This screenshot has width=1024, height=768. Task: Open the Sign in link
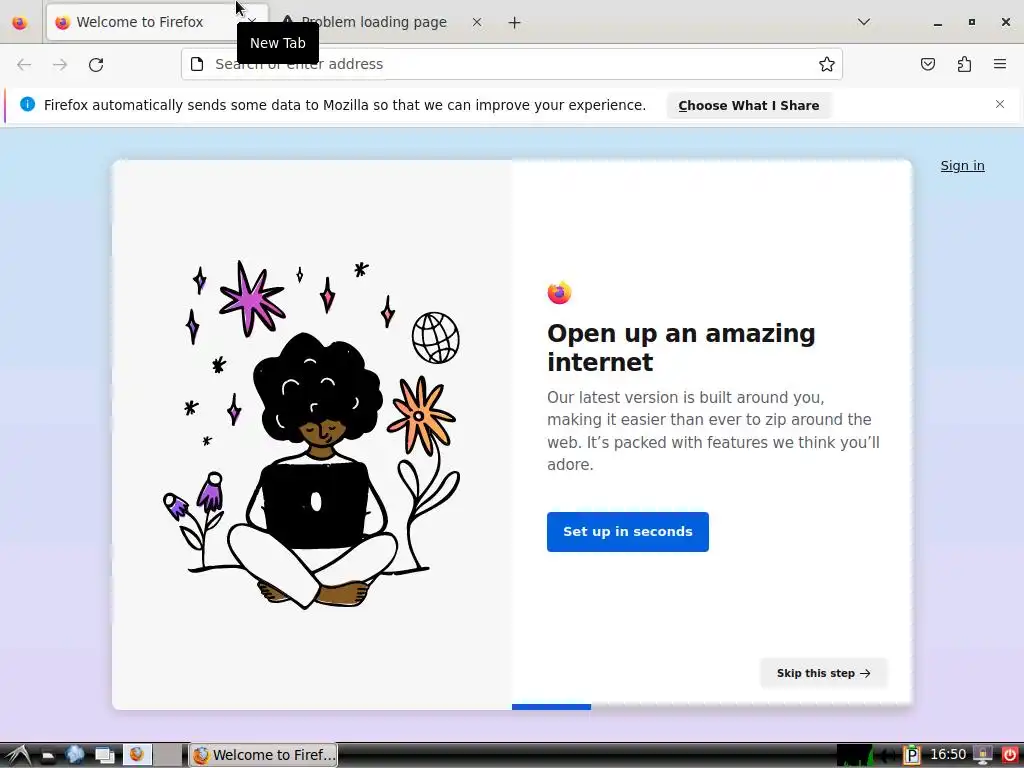(x=962, y=165)
